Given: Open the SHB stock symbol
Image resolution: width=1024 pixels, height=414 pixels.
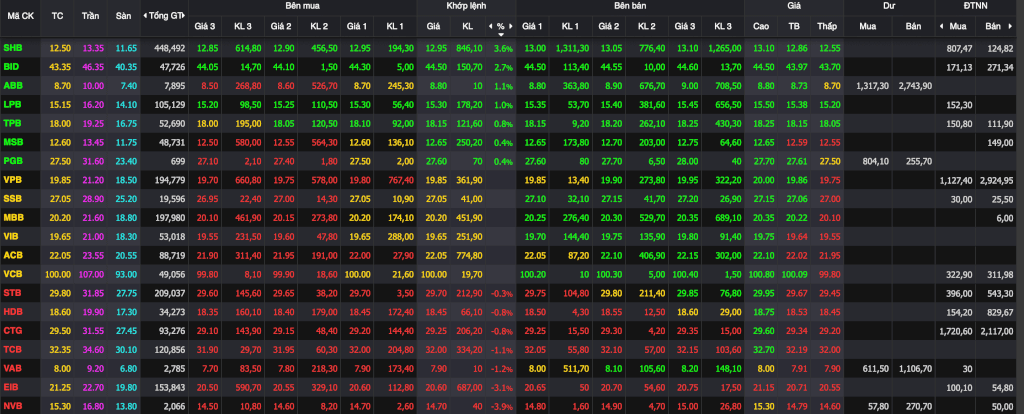Looking at the screenshot, I should (12, 48).
